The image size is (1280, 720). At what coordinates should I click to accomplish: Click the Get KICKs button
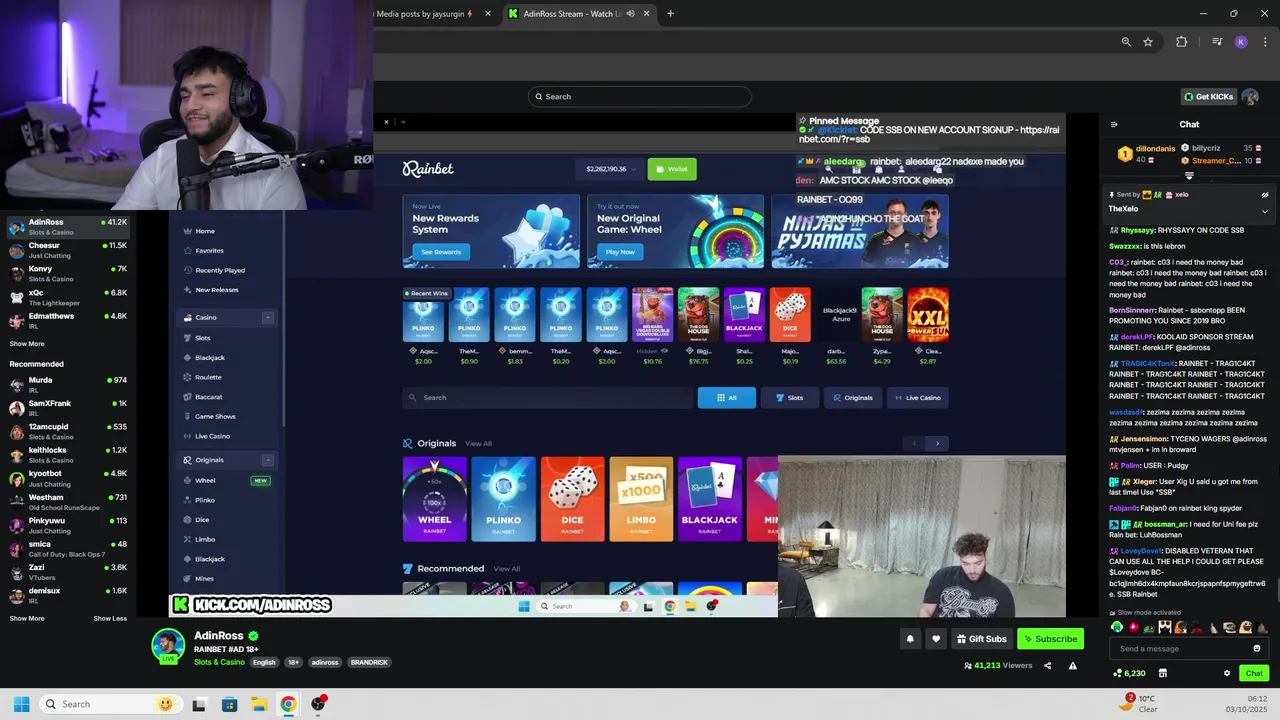pyautogui.click(x=1209, y=96)
